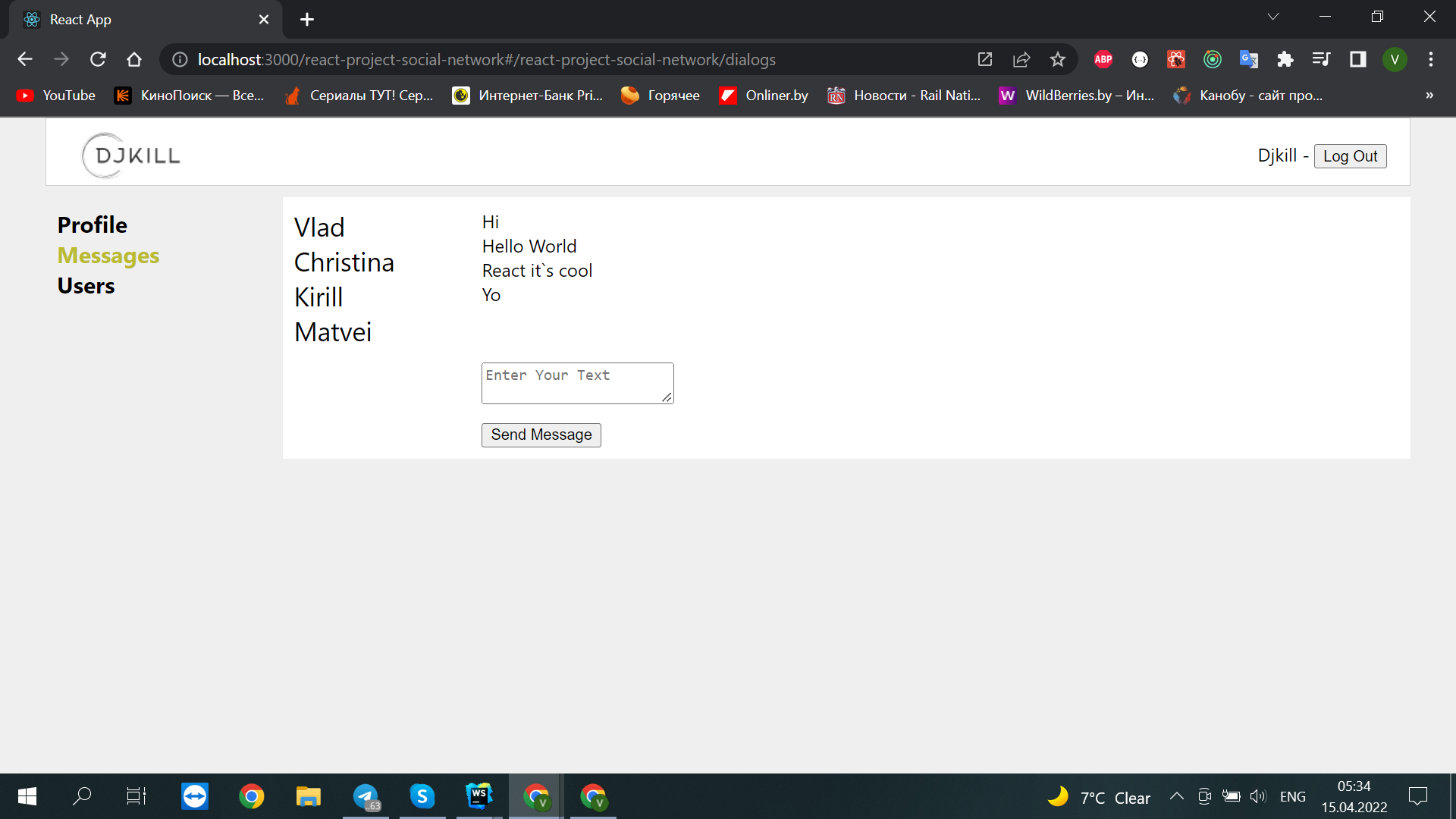
Task: Click the Send Message button
Action: (541, 435)
